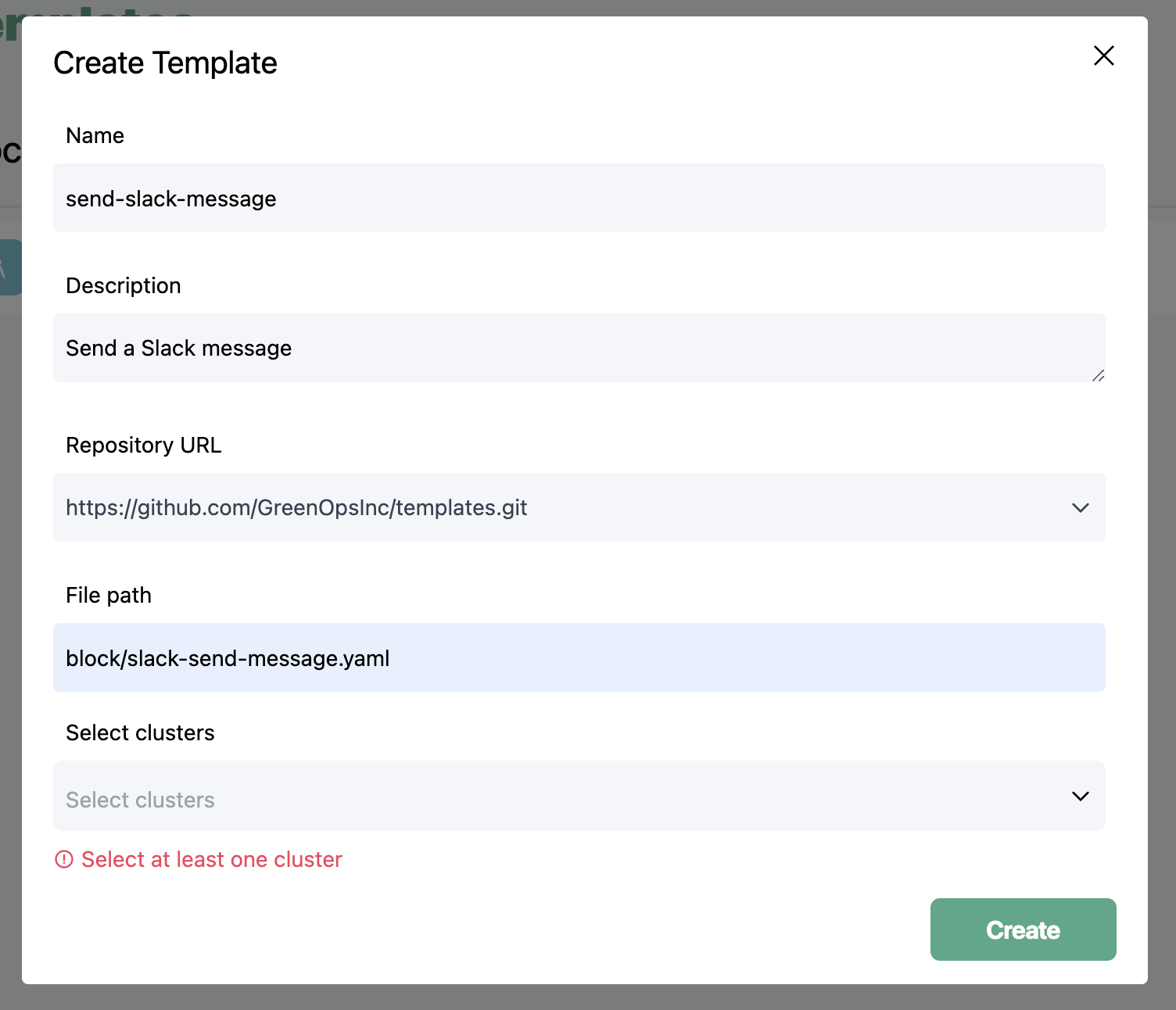Click the error warning icon
This screenshot has height=1010, width=1176.
[63, 859]
